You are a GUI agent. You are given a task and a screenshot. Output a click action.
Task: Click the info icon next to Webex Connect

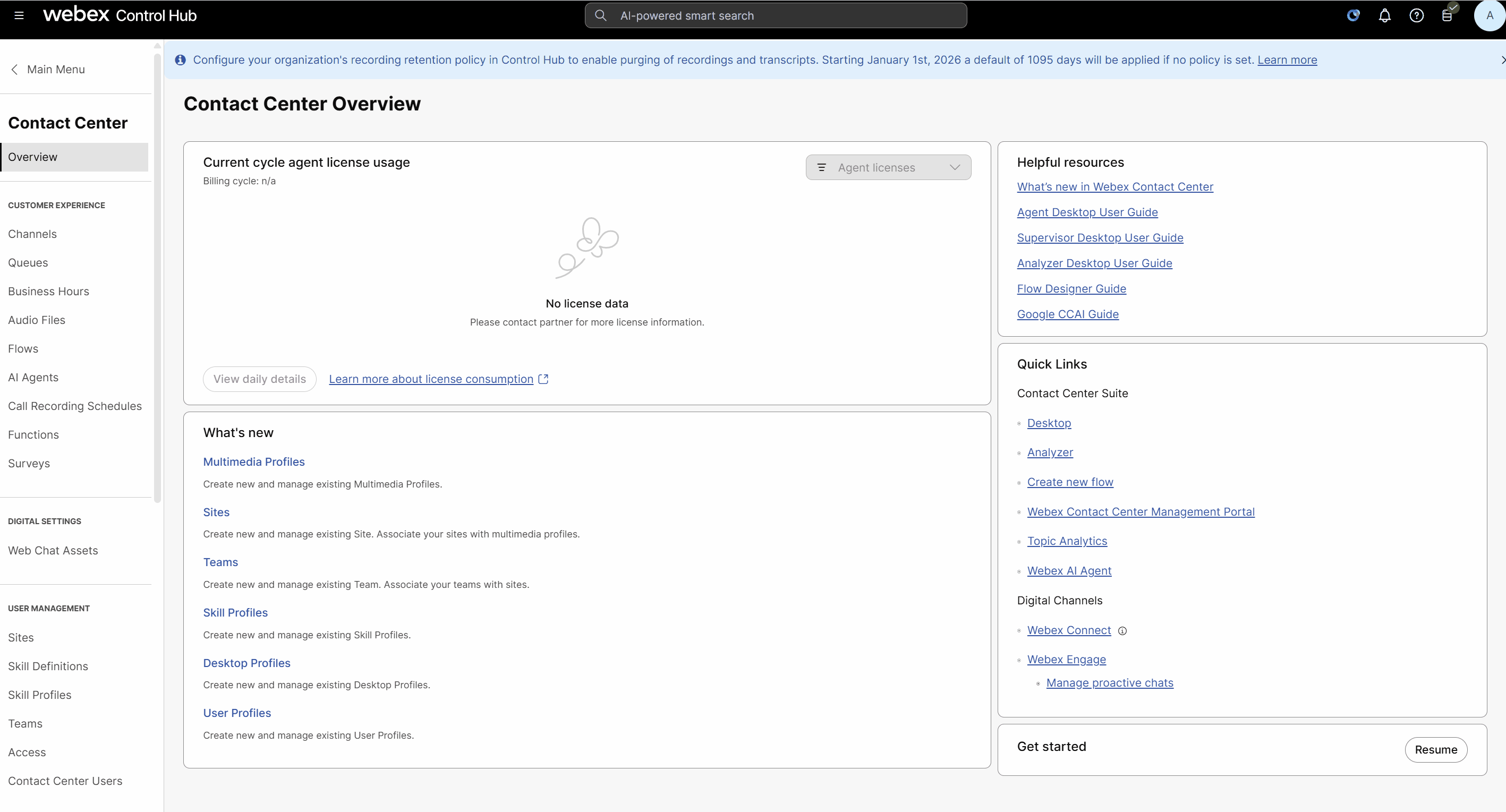[1122, 631]
